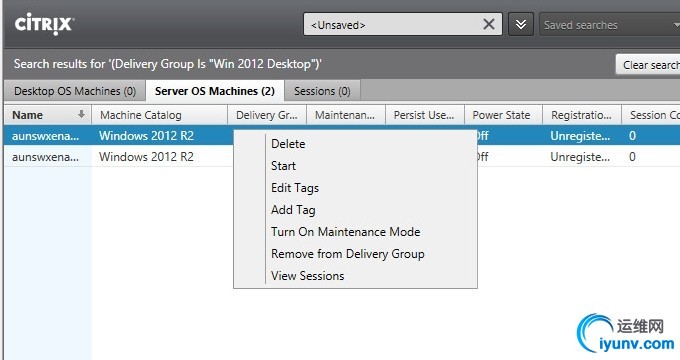Click Windows 2012 R2 in the second row
This screenshot has height=360, width=680.
[146, 157]
